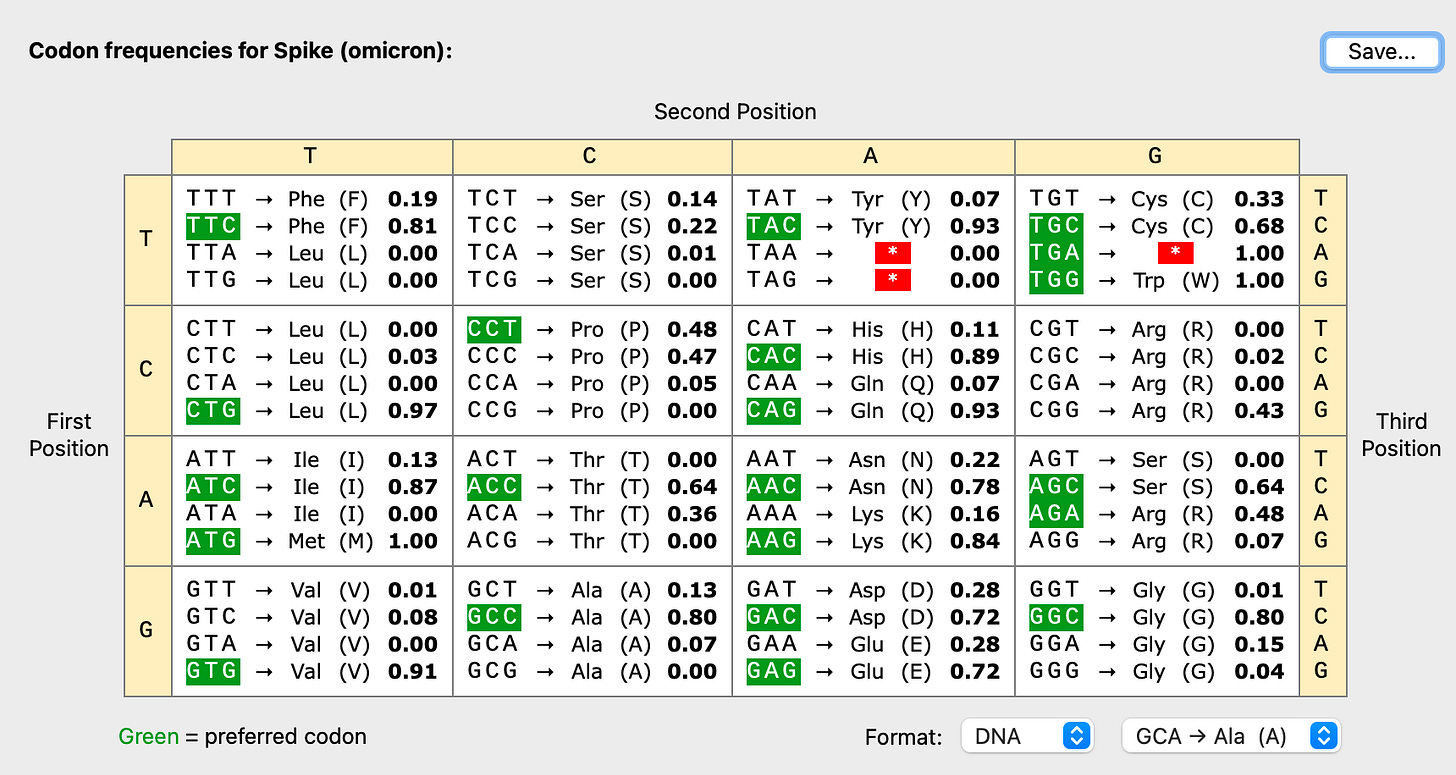The height and width of the screenshot is (775, 1456).
Task: Click the G first position row header
Action: click(147, 630)
